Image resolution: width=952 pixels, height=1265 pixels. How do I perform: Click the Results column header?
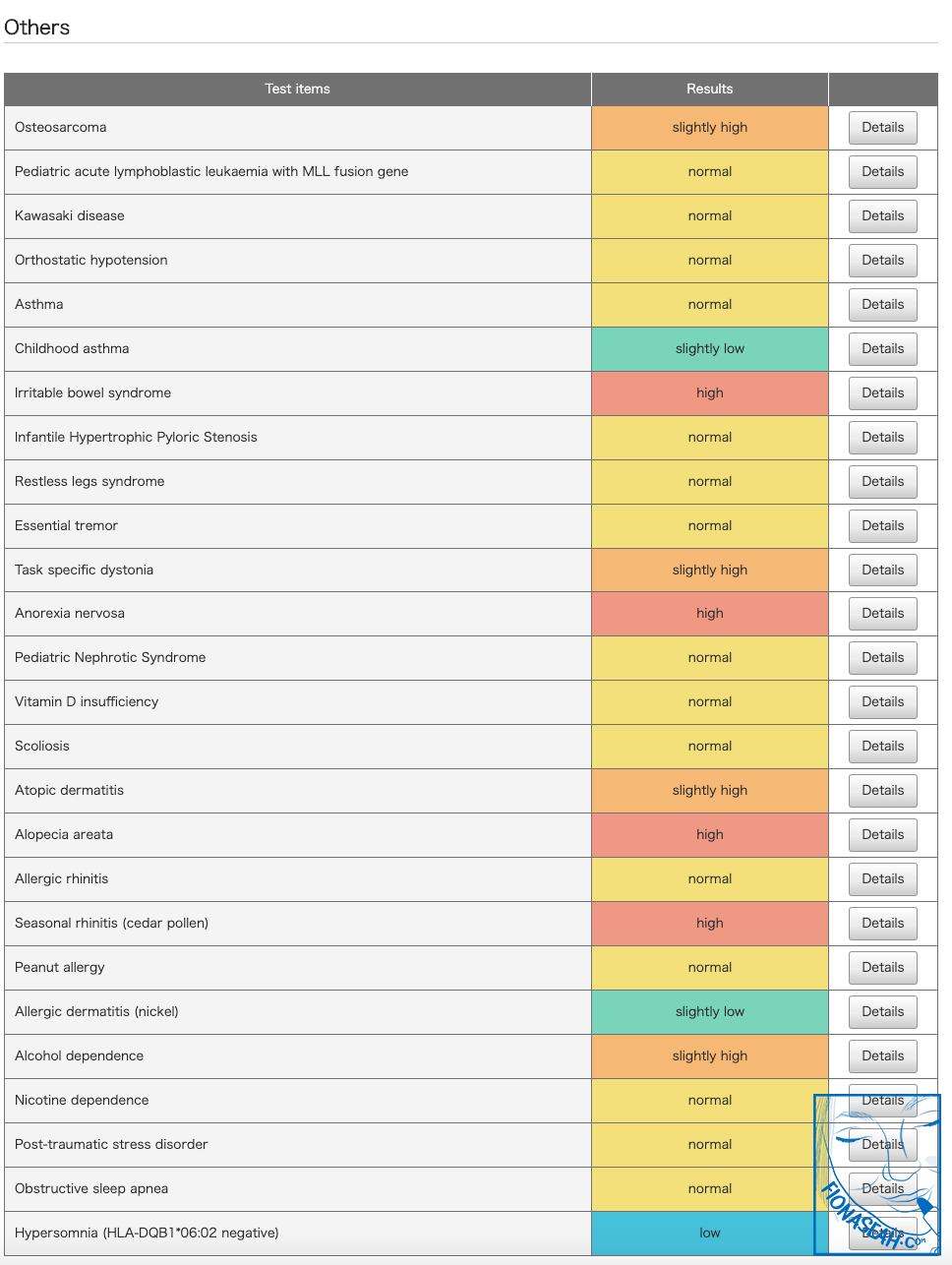pos(709,90)
